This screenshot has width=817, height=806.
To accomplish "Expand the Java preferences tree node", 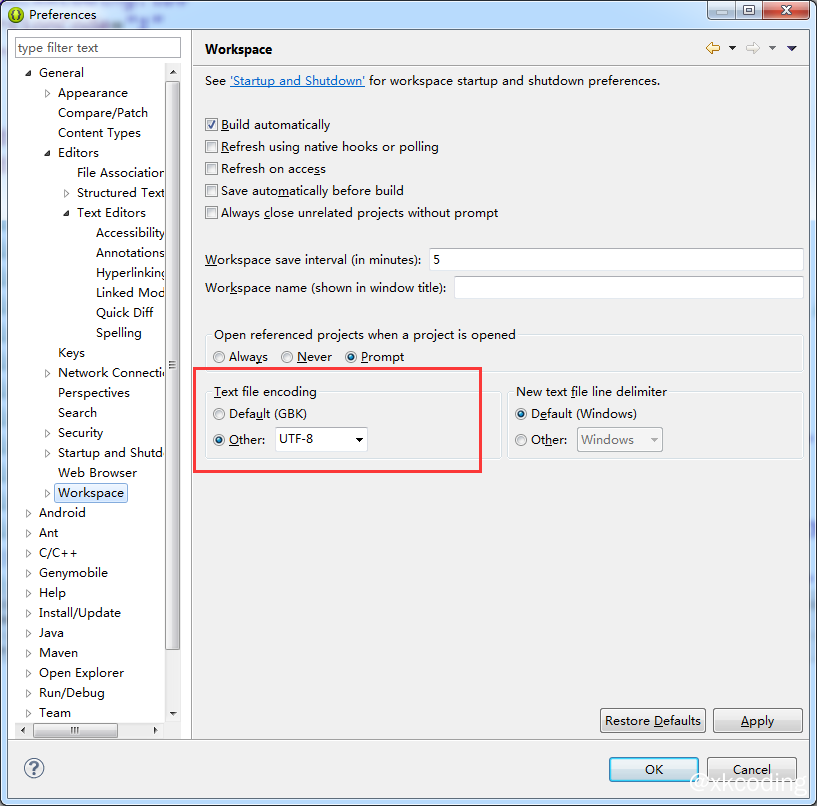I will [x=28, y=633].
